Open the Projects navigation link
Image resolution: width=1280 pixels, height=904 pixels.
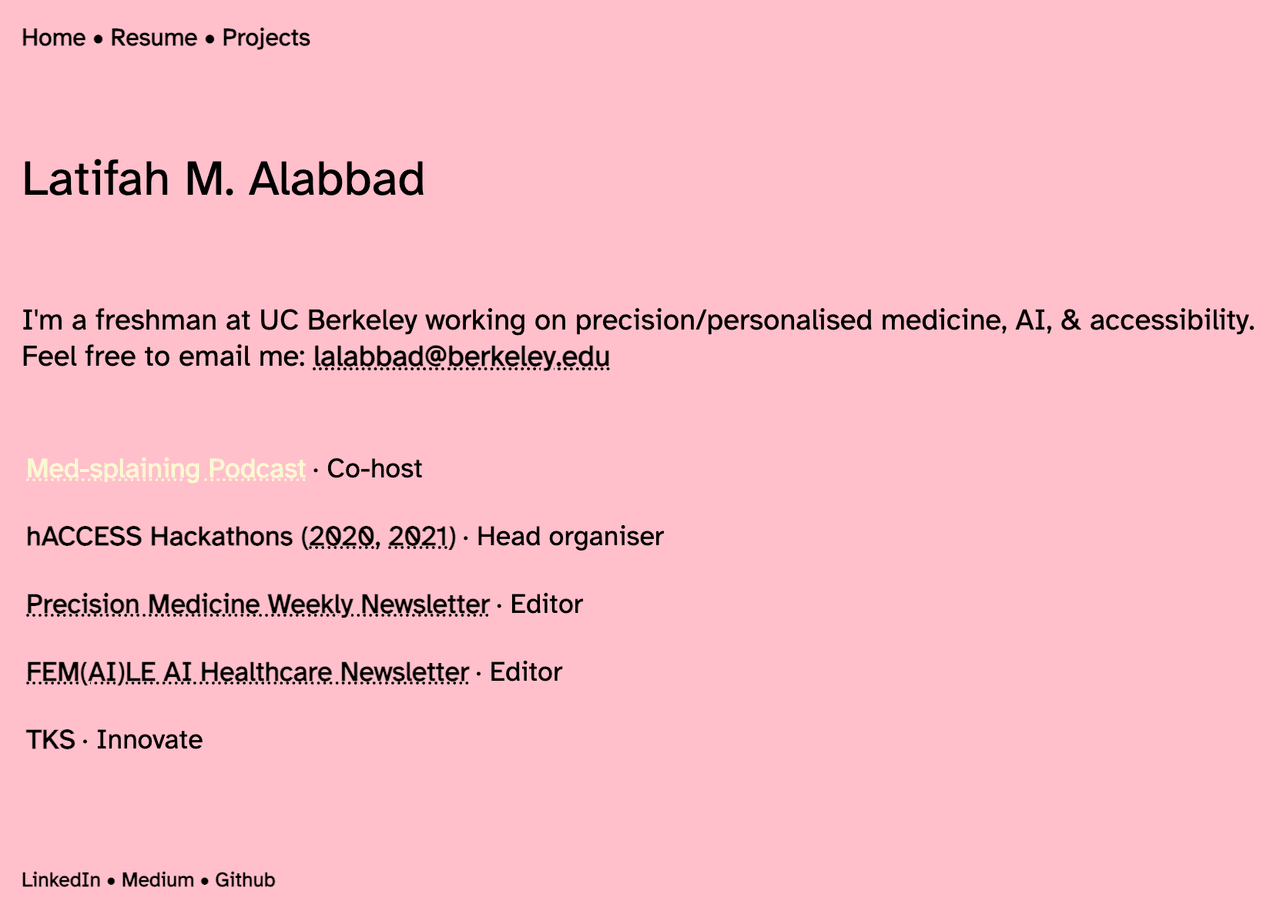coord(266,38)
